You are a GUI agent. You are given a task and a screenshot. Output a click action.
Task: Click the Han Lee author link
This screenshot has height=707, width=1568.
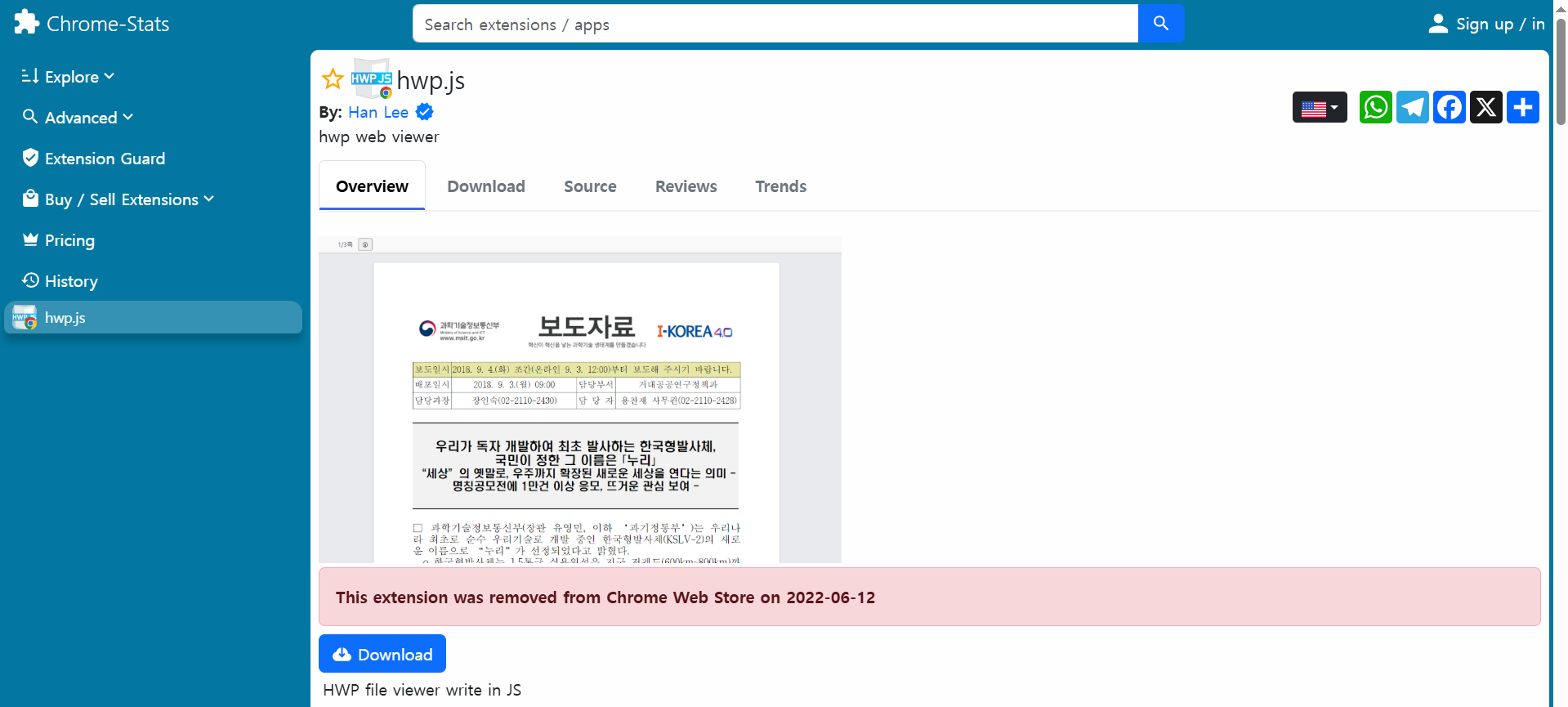pyautogui.click(x=378, y=112)
